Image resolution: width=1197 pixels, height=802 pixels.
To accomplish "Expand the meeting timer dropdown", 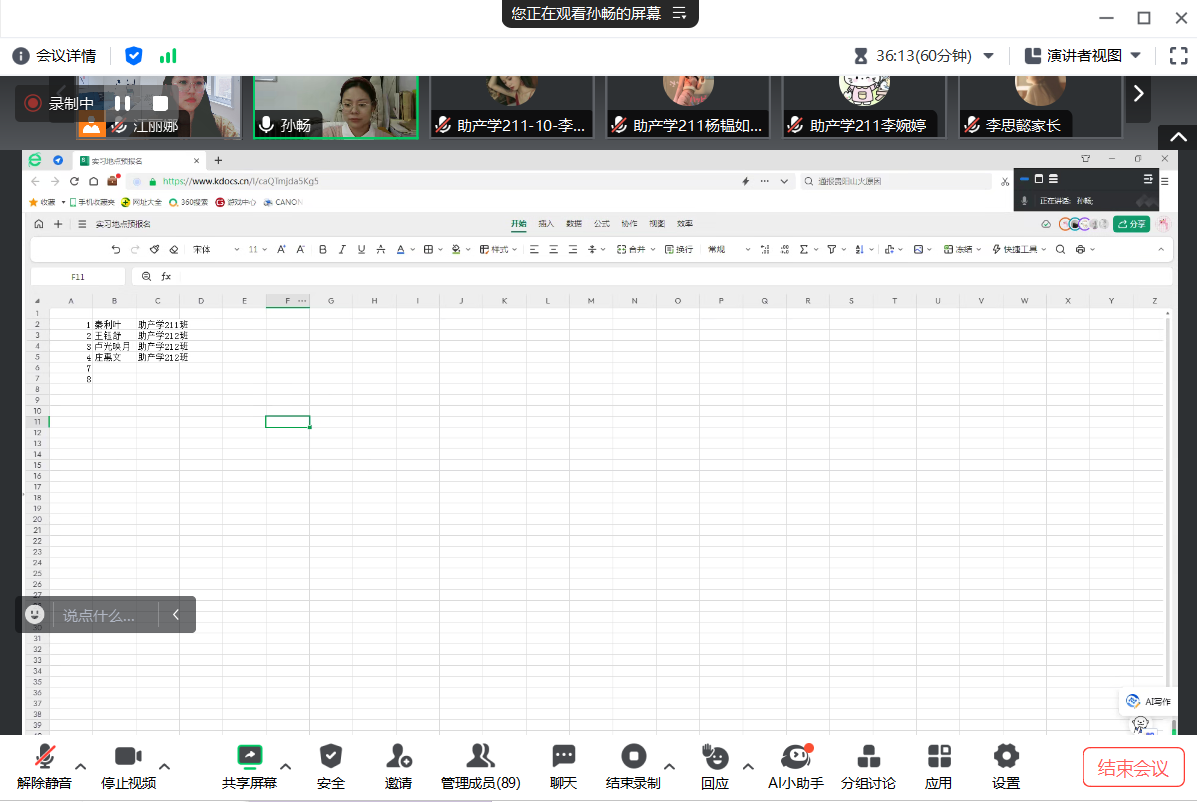I will pyautogui.click(x=989, y=56).
